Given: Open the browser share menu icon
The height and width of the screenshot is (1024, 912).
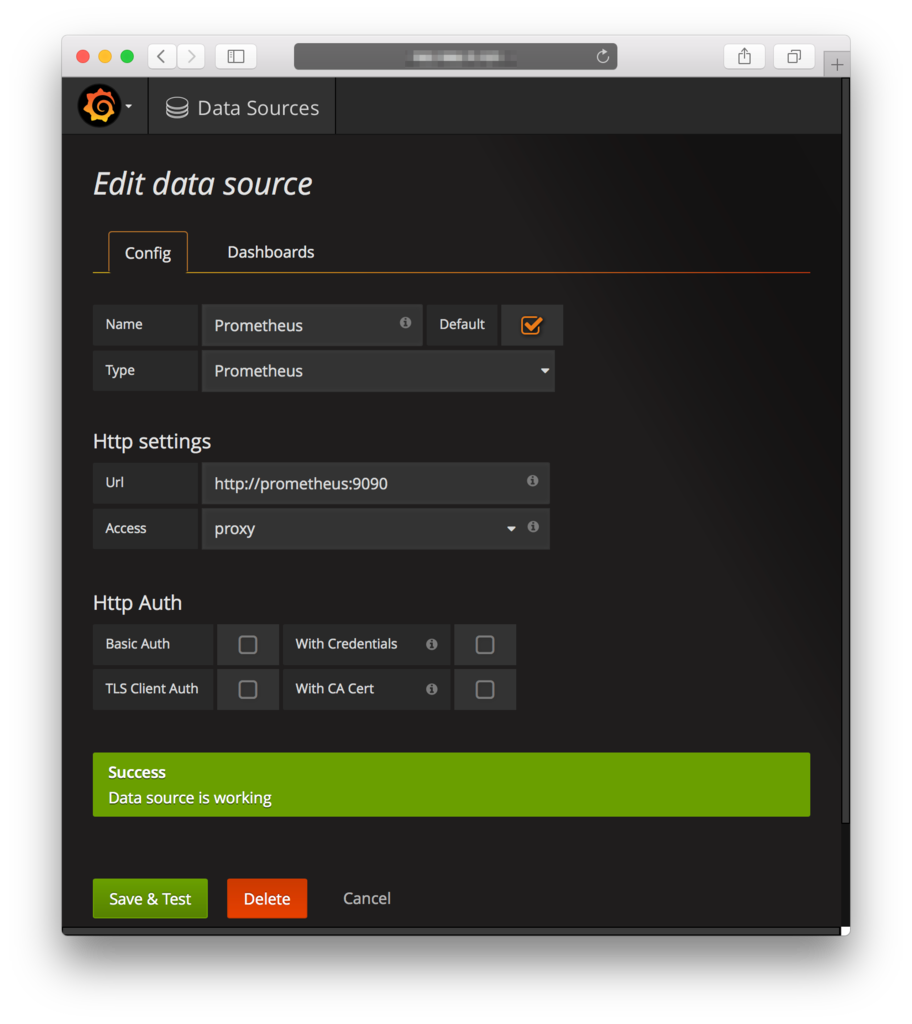Looking at the screenshot, I should pos(744,57).
